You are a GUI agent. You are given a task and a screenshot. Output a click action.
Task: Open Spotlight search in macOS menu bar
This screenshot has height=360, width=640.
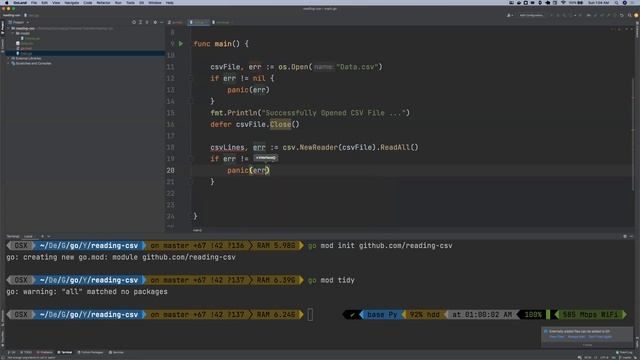tap(616, 3)
